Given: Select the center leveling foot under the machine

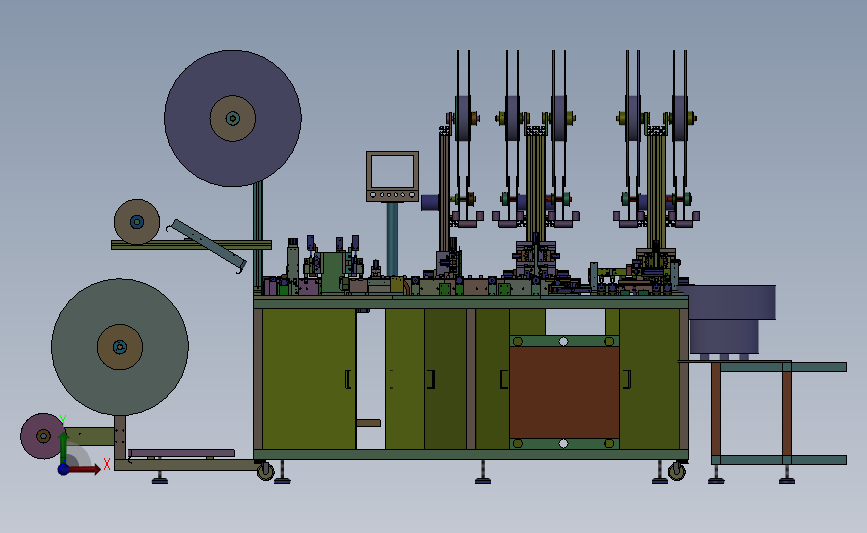Looking at the screenshot, I should point(483,472).
